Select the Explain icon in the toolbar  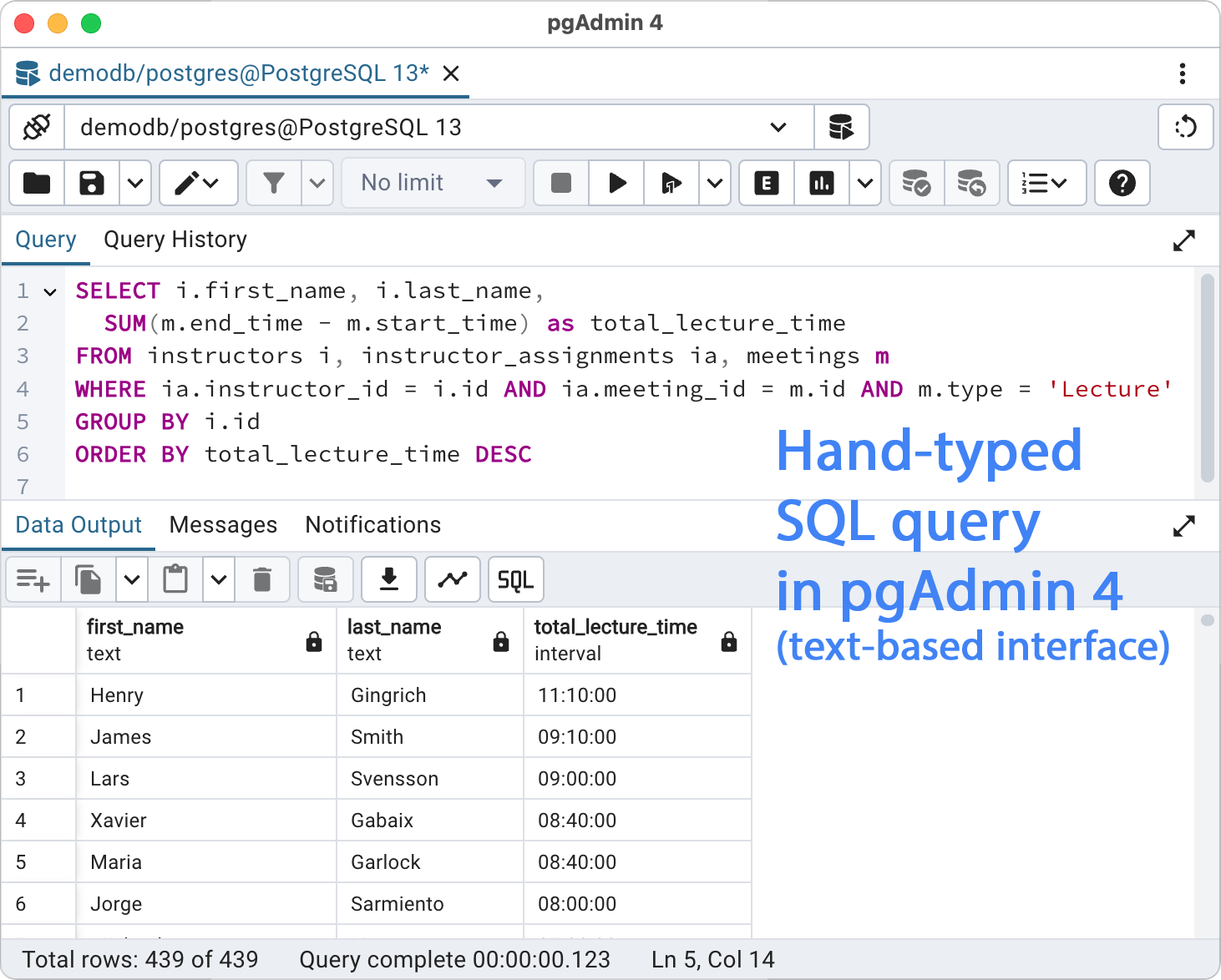pyautogui.click(x=765, y=183)
